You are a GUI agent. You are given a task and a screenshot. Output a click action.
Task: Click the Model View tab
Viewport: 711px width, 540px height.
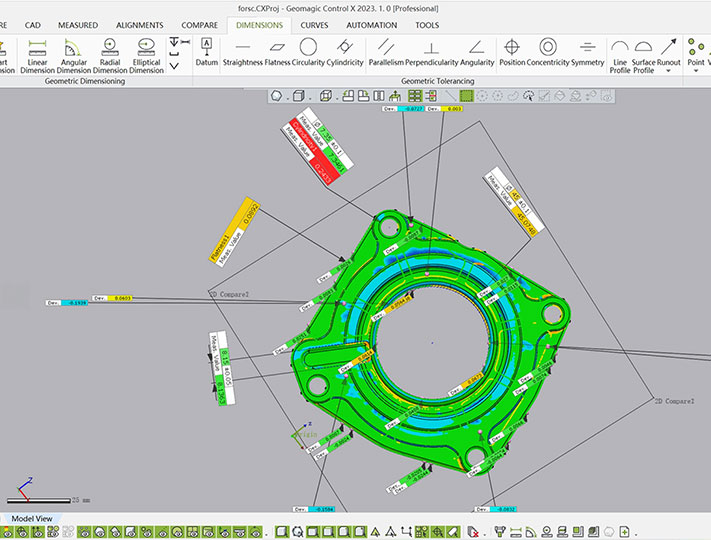[x=33, y=519]
